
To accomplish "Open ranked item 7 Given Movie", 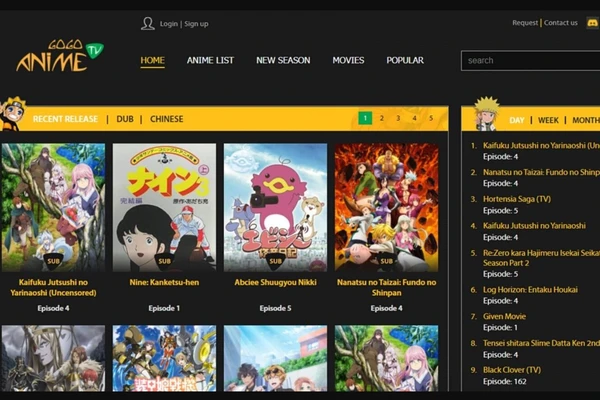I will 504,317.
